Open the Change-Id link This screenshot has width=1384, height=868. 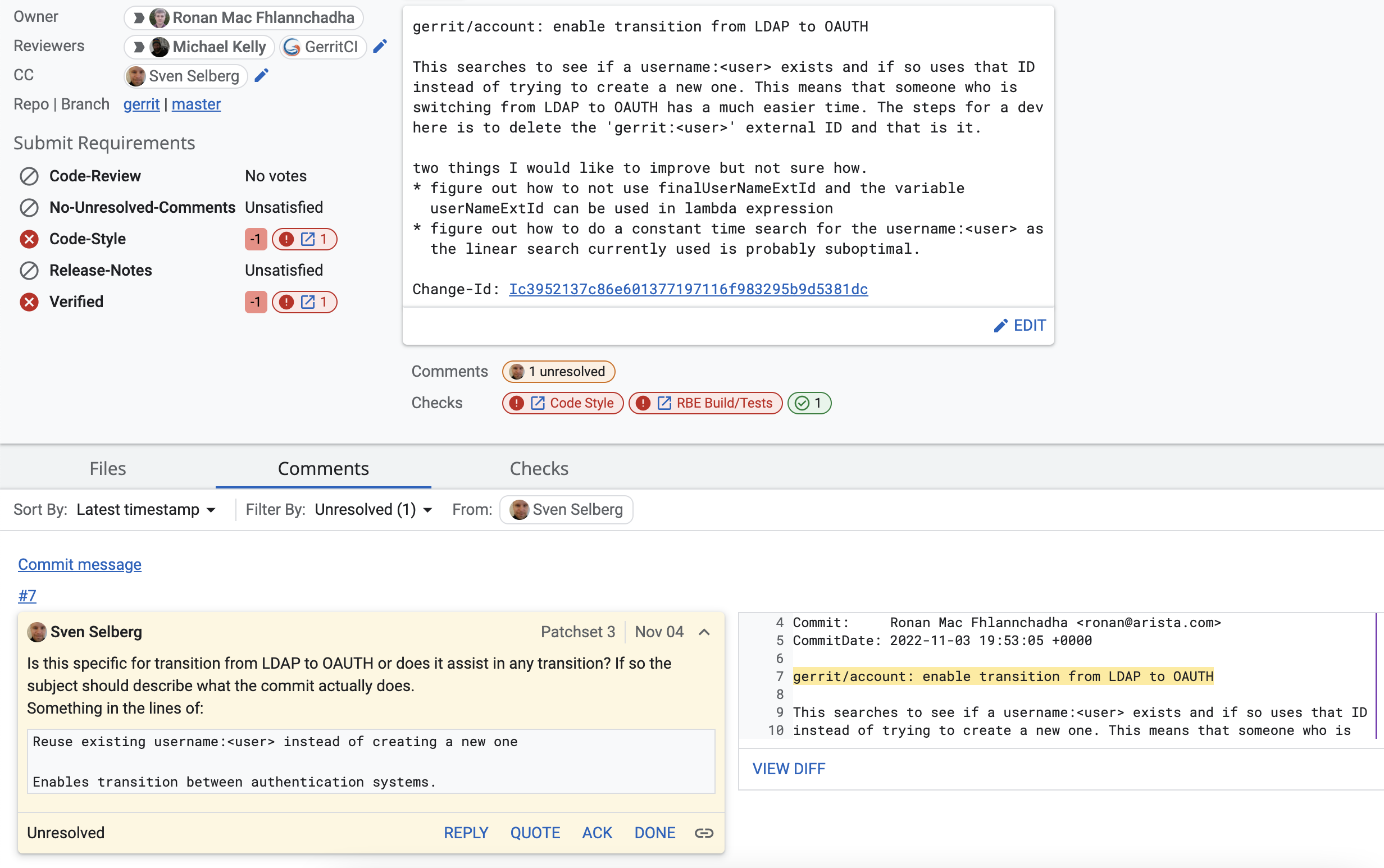pyautogui.click(x=689, y=289)
